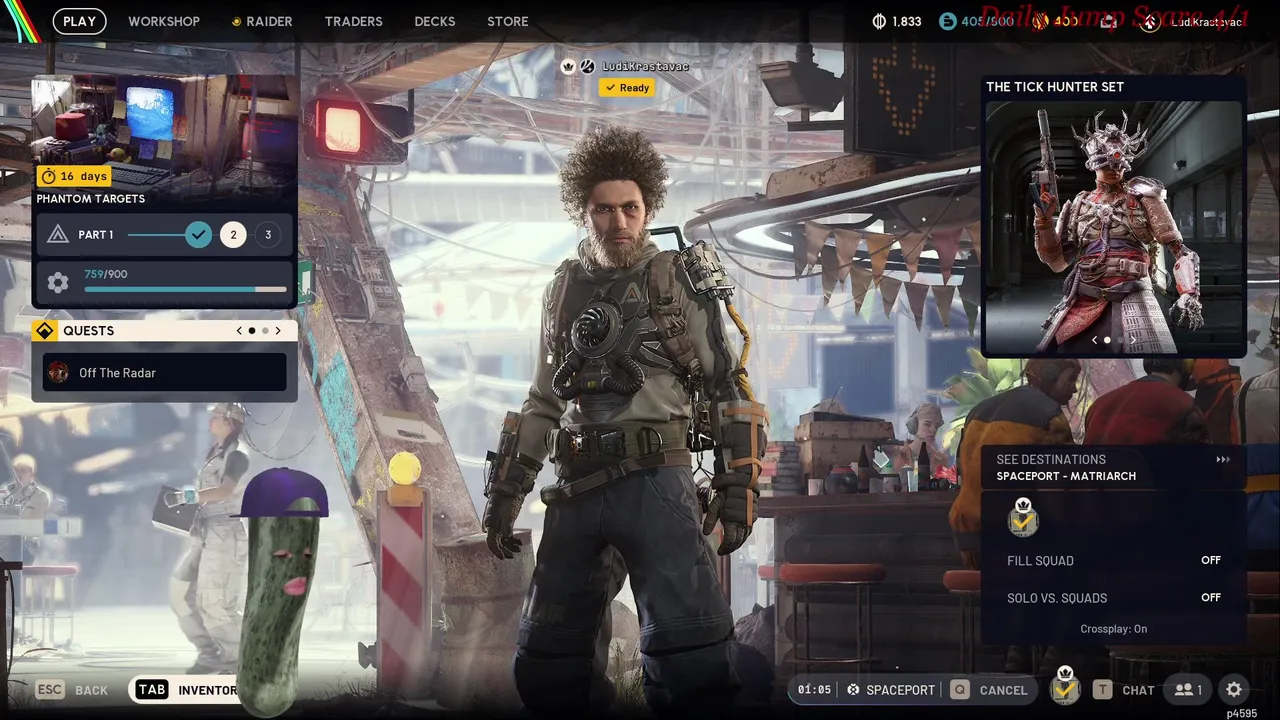Click The Tick Hunter Set title
This screenshot has height=720, width=1280.
click(1055, 87)
